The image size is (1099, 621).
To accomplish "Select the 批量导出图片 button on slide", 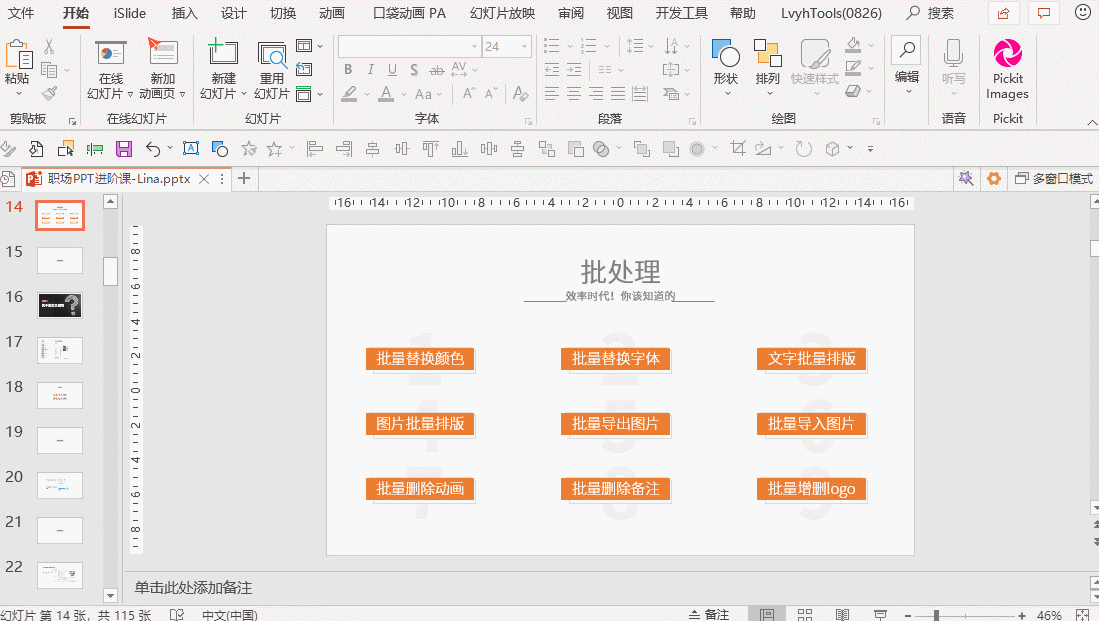I will 615,423.
